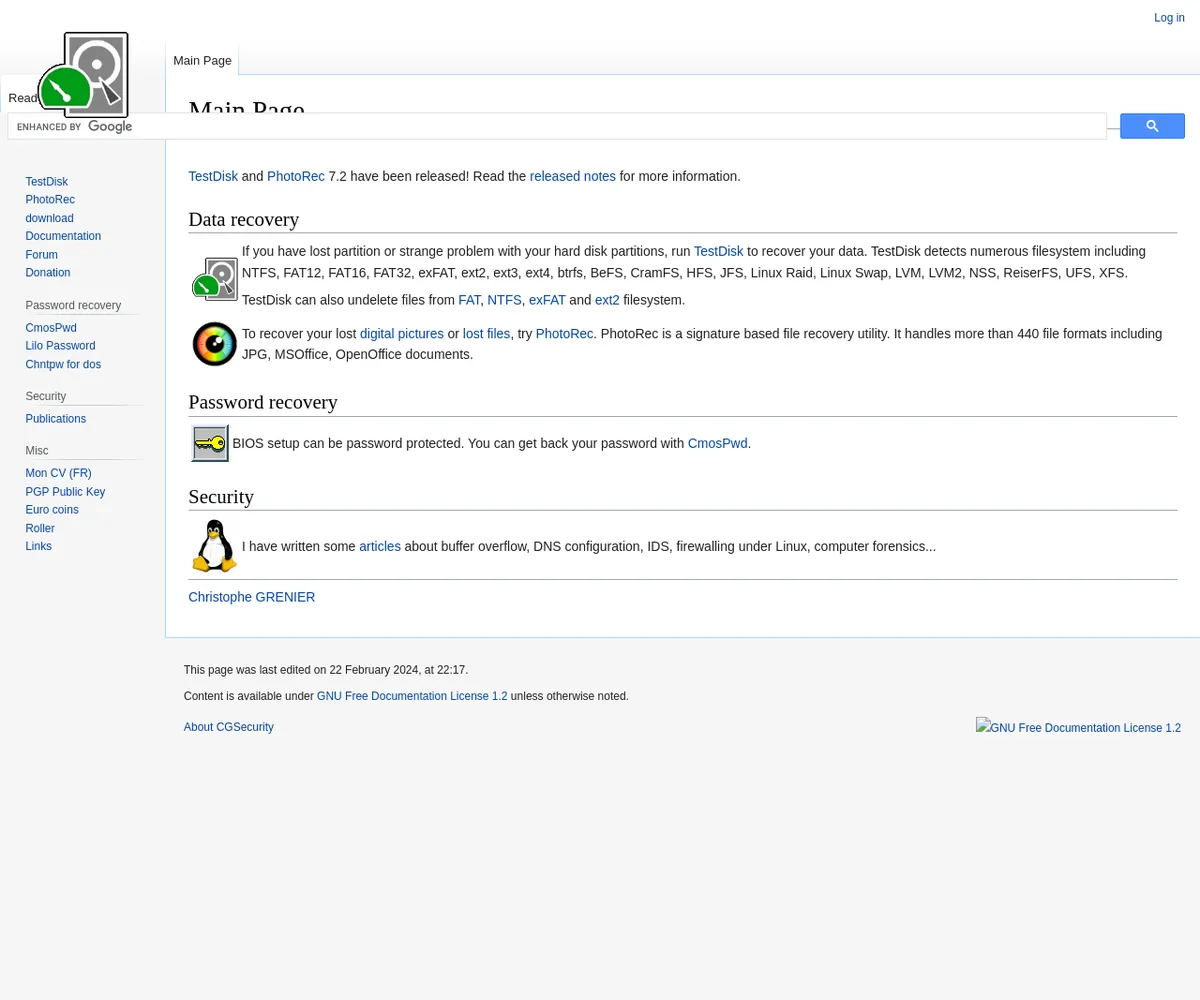1200x1000 pixels.
Task: Click the CGSecurity site logo
Action: coord(83,74)
